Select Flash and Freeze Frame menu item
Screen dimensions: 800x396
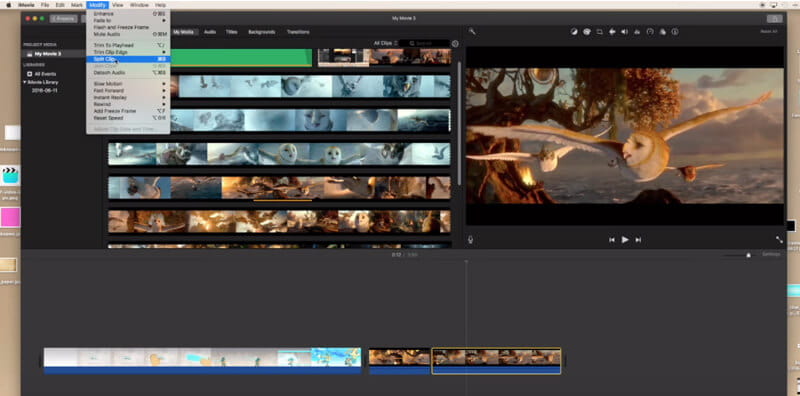tap(129, 27)
